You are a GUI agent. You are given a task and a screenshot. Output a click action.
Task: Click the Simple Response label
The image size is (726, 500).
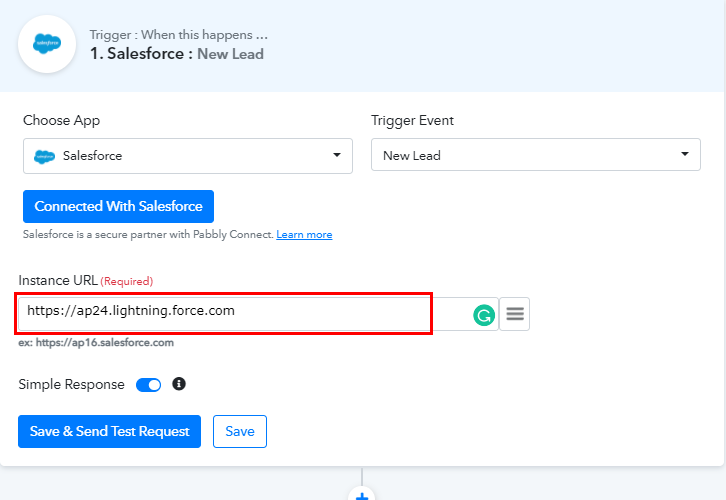(x=71, y=385)
